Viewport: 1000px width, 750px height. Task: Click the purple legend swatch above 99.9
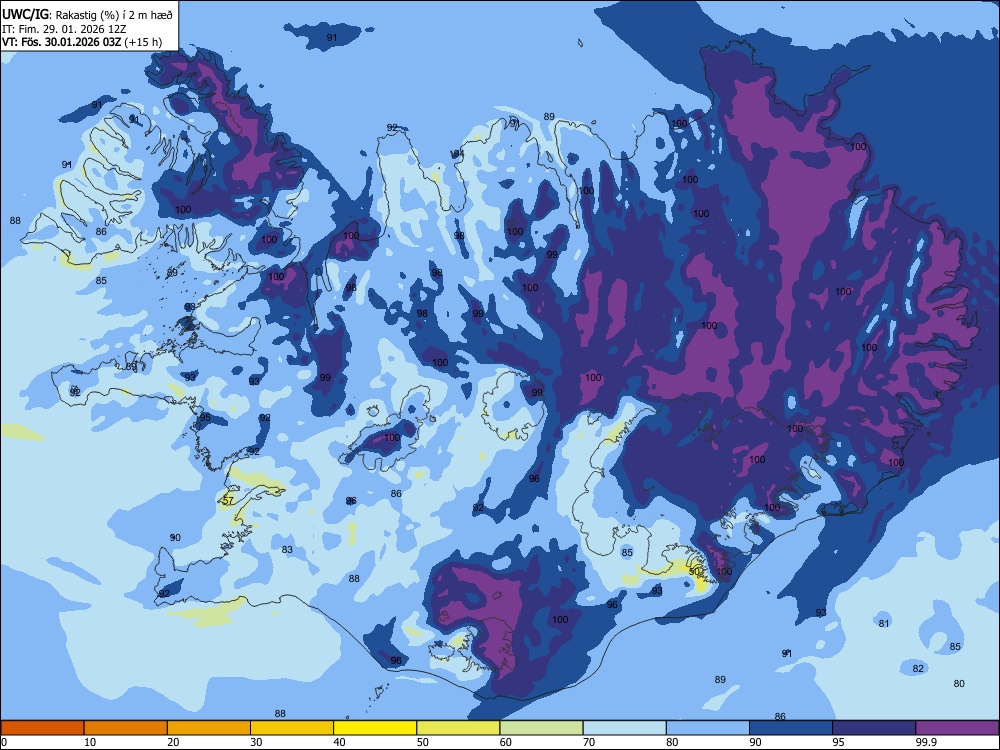(x=957, y=728)
